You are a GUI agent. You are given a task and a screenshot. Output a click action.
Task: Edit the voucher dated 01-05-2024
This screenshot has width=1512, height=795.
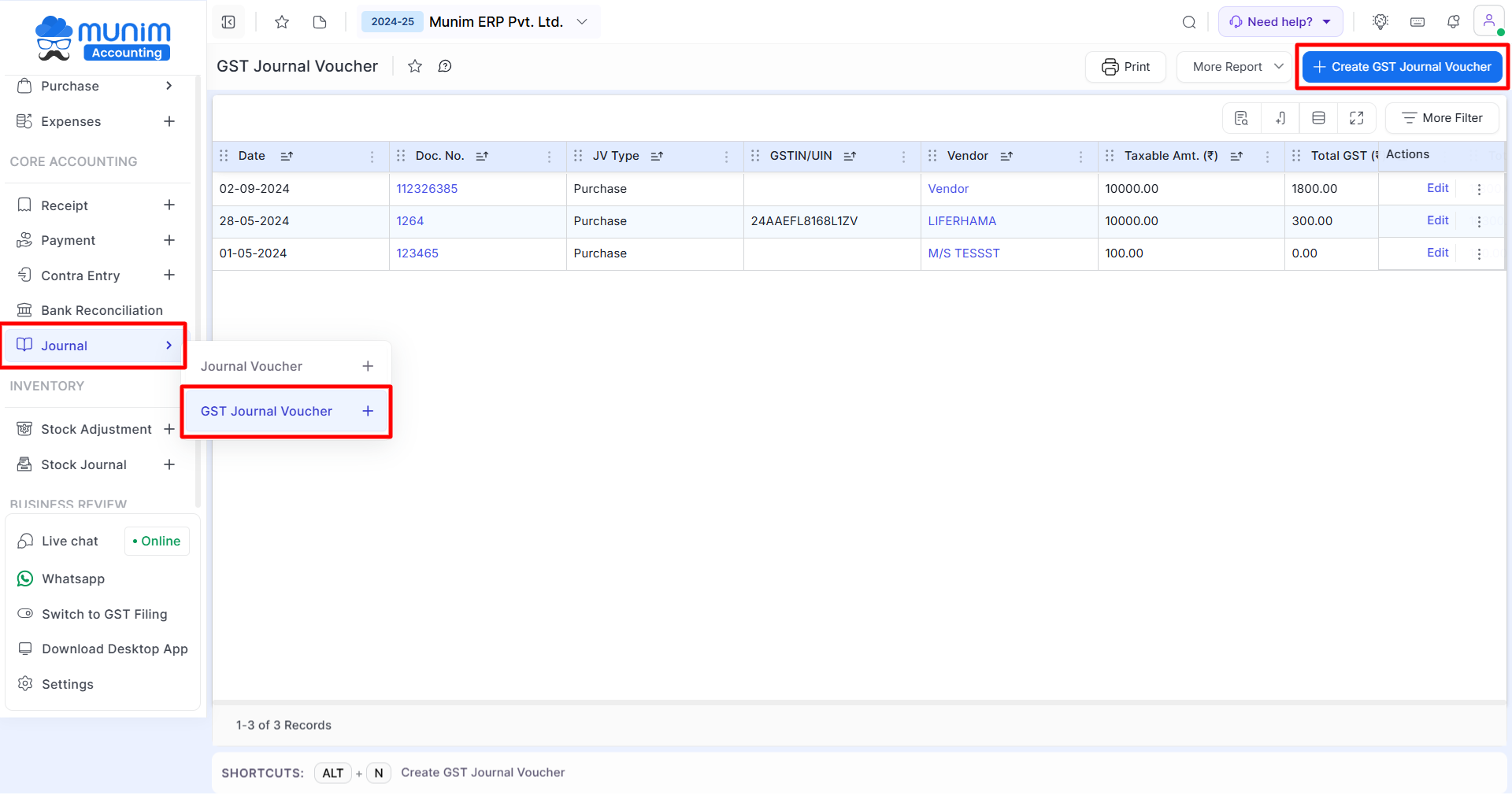point(1437,253)
